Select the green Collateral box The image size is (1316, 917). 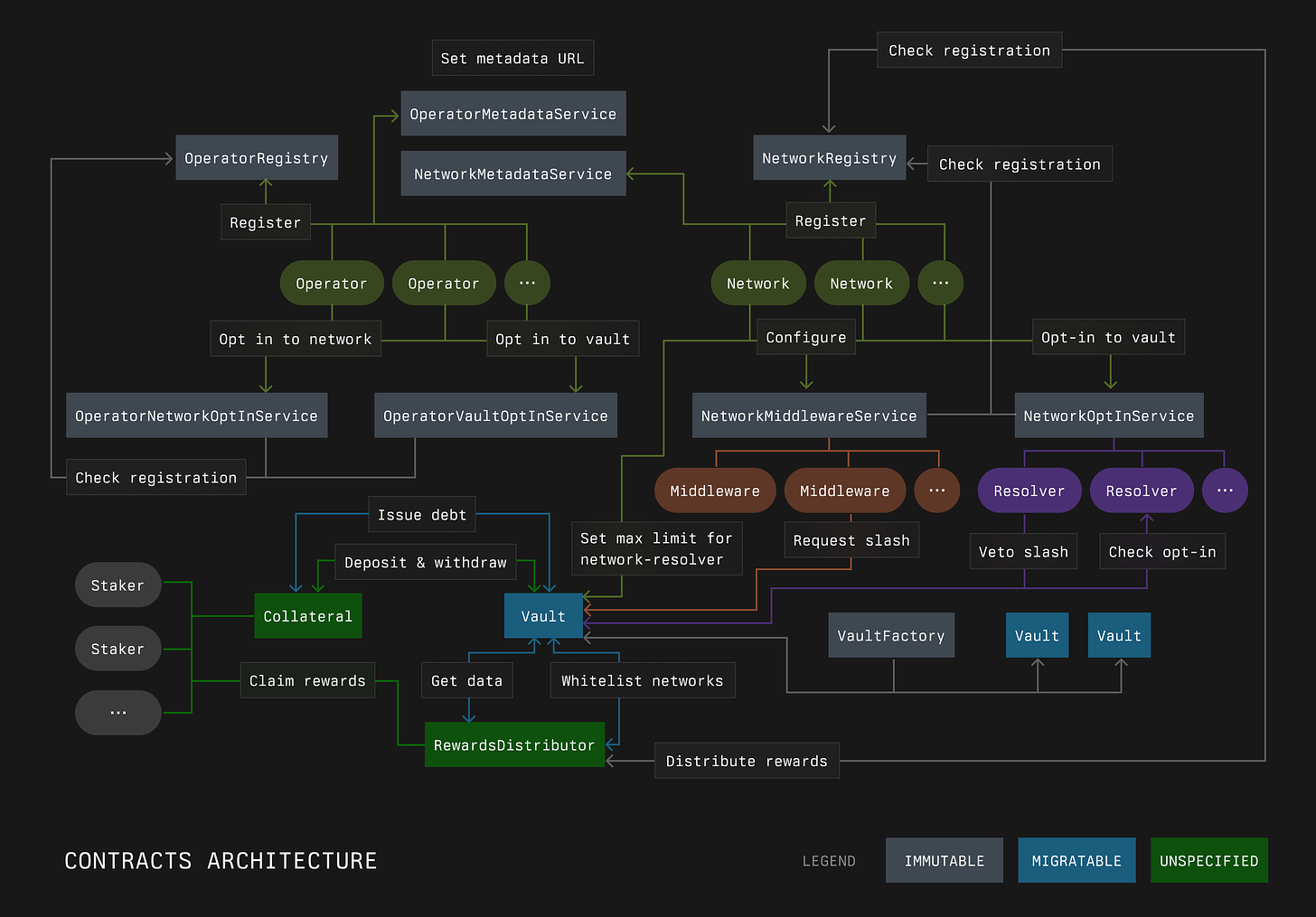click(x=308, y=616)
